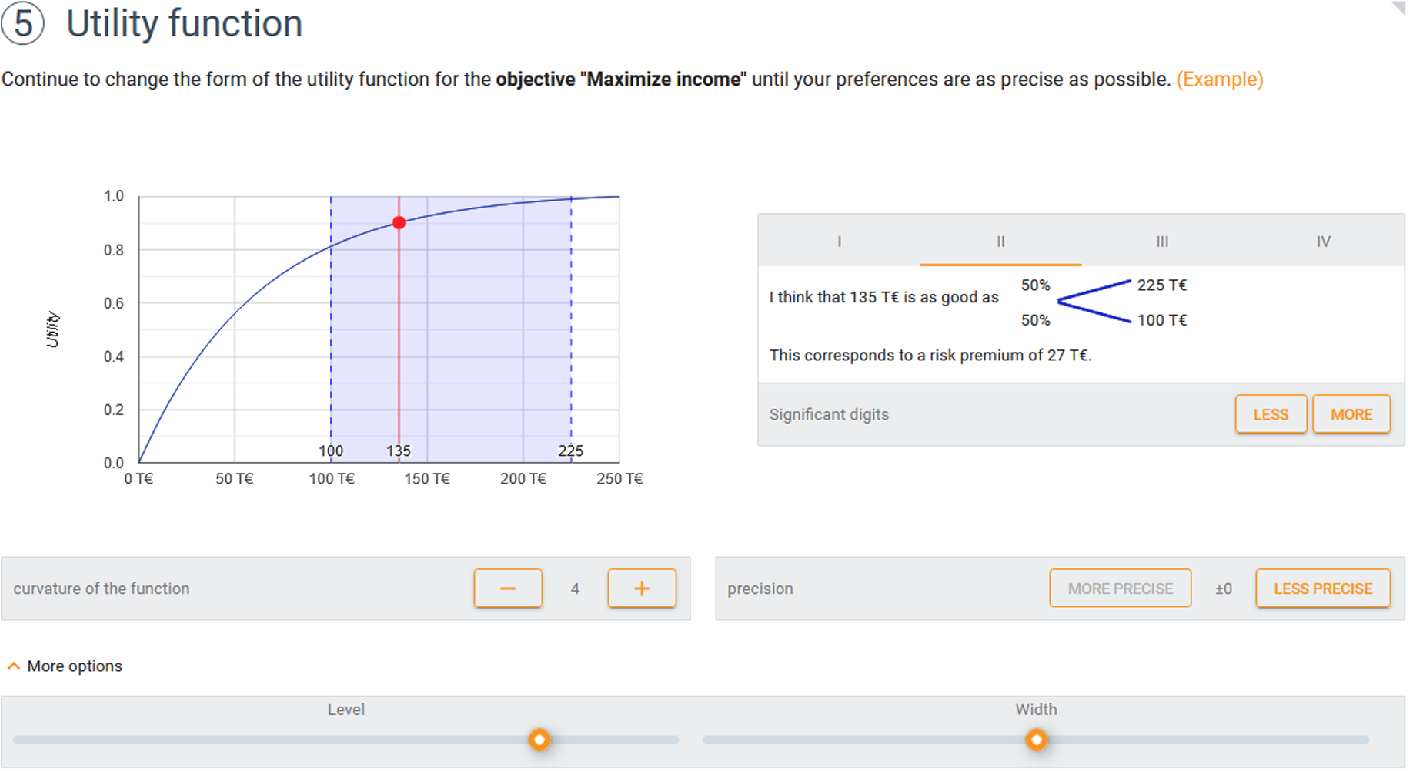The height and width of the screenshot is (771, 1408).
Task: Click the LESS significant digits button
Action: pyautogui.click(x=1271, y=414)
